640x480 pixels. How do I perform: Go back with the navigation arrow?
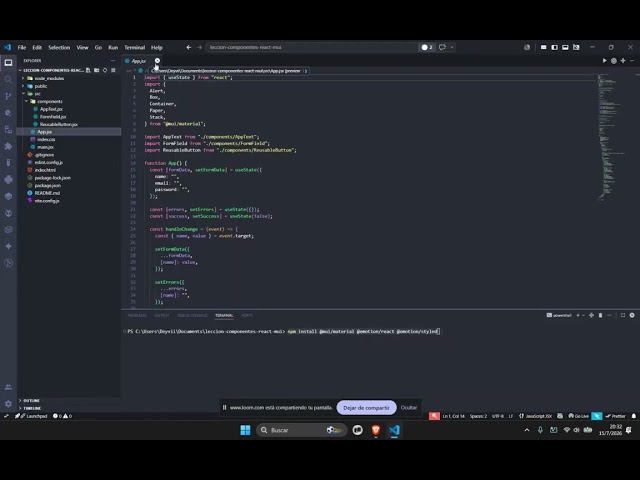[x=189, y=47]
